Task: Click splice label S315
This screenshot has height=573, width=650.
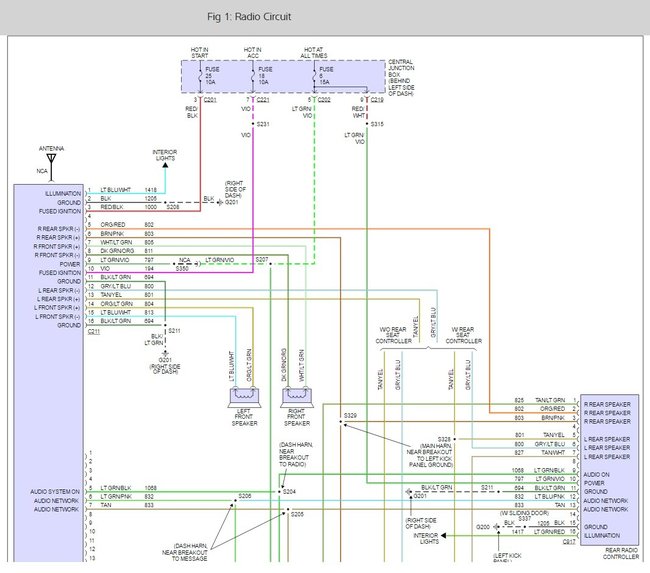Action: click(377, 124)
